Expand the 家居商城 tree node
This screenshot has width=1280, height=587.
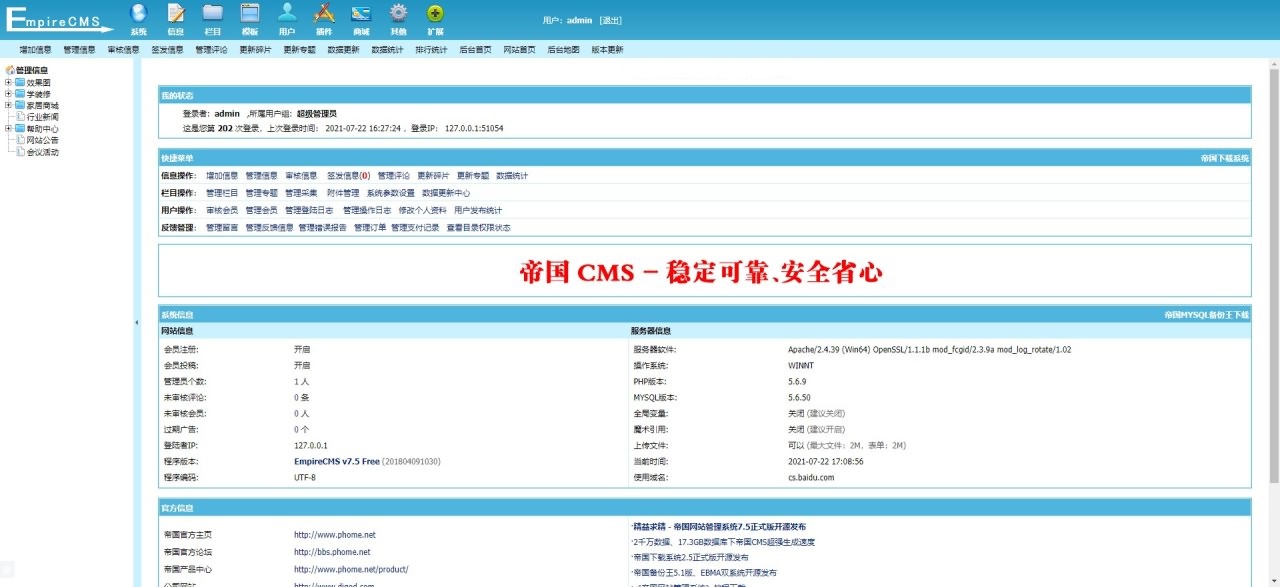point(9,105)
